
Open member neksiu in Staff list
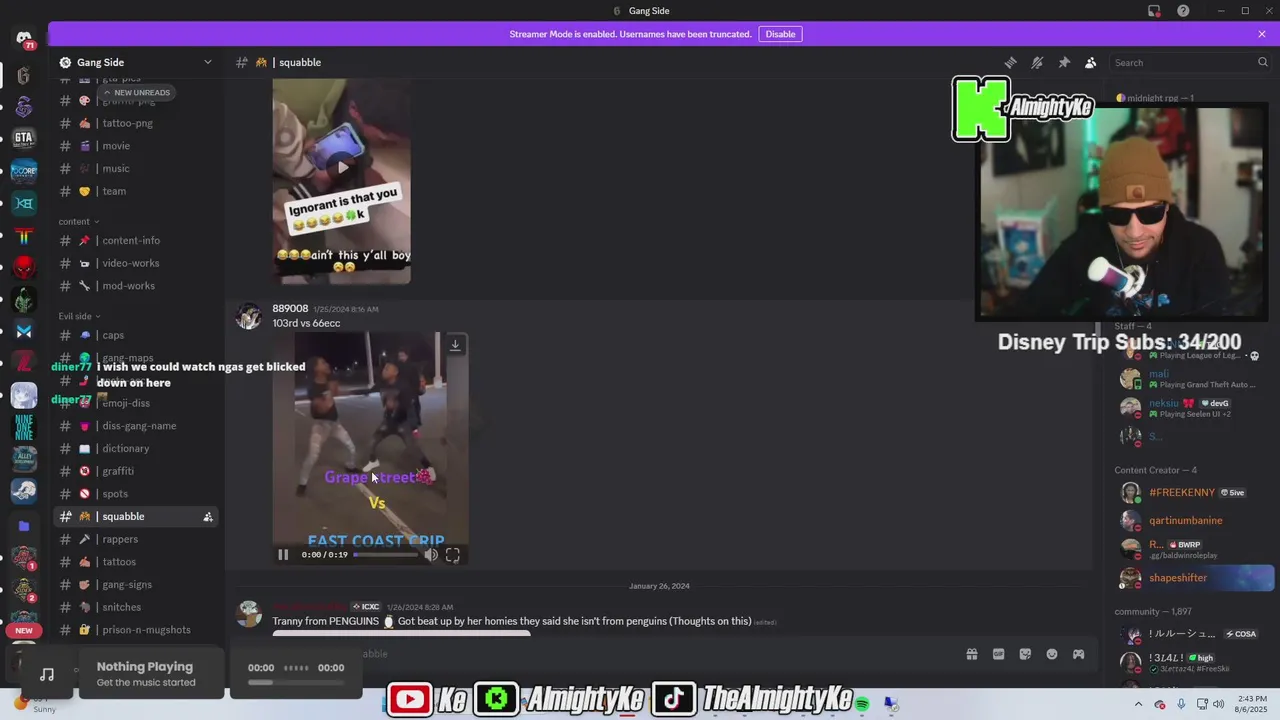coord(1193,407)
